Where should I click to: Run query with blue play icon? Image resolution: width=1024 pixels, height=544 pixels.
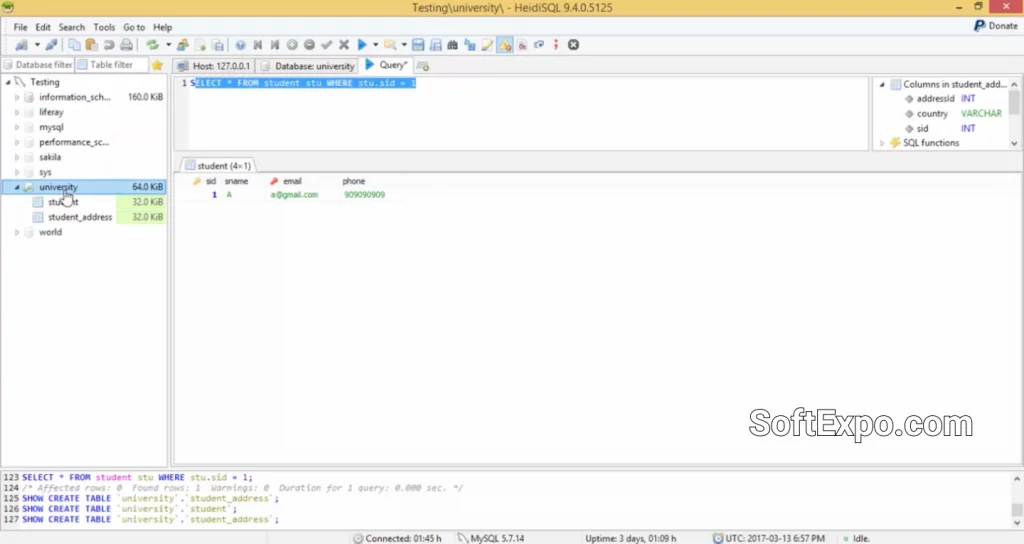coord(362,45)
